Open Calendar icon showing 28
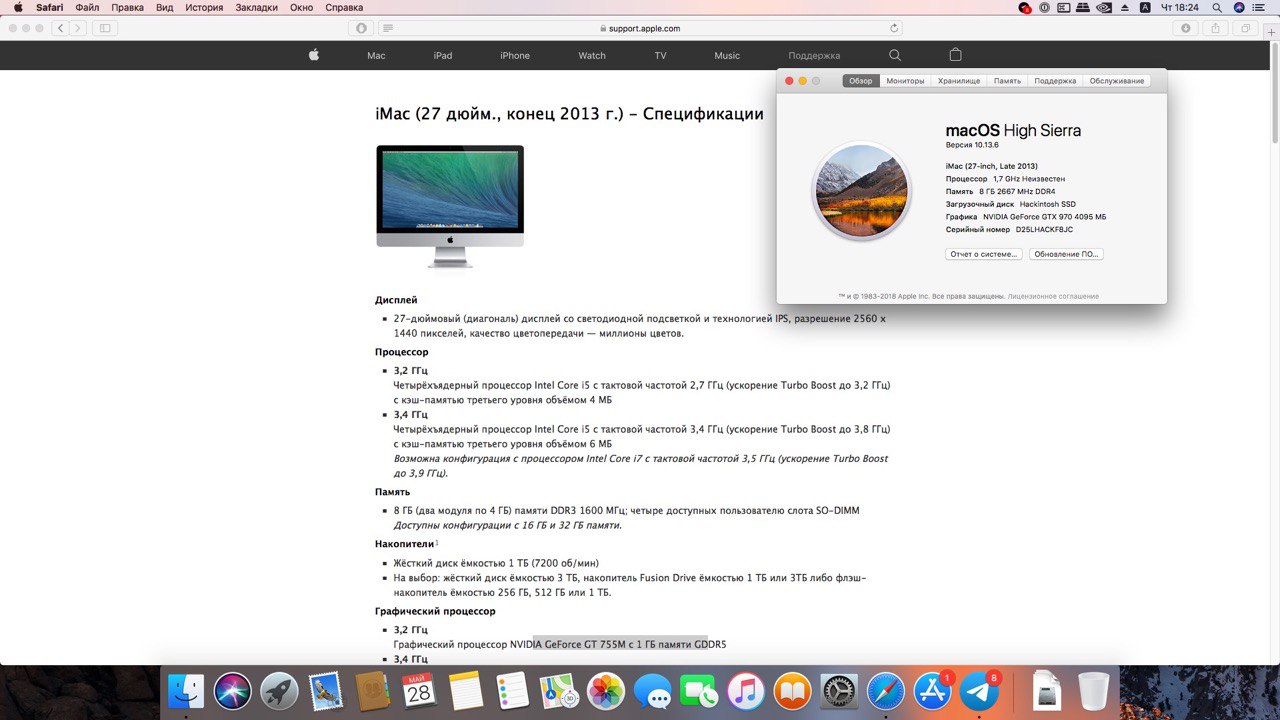Screen dimensions: 1280x720 pyautogui.click(x=419, y=691)
